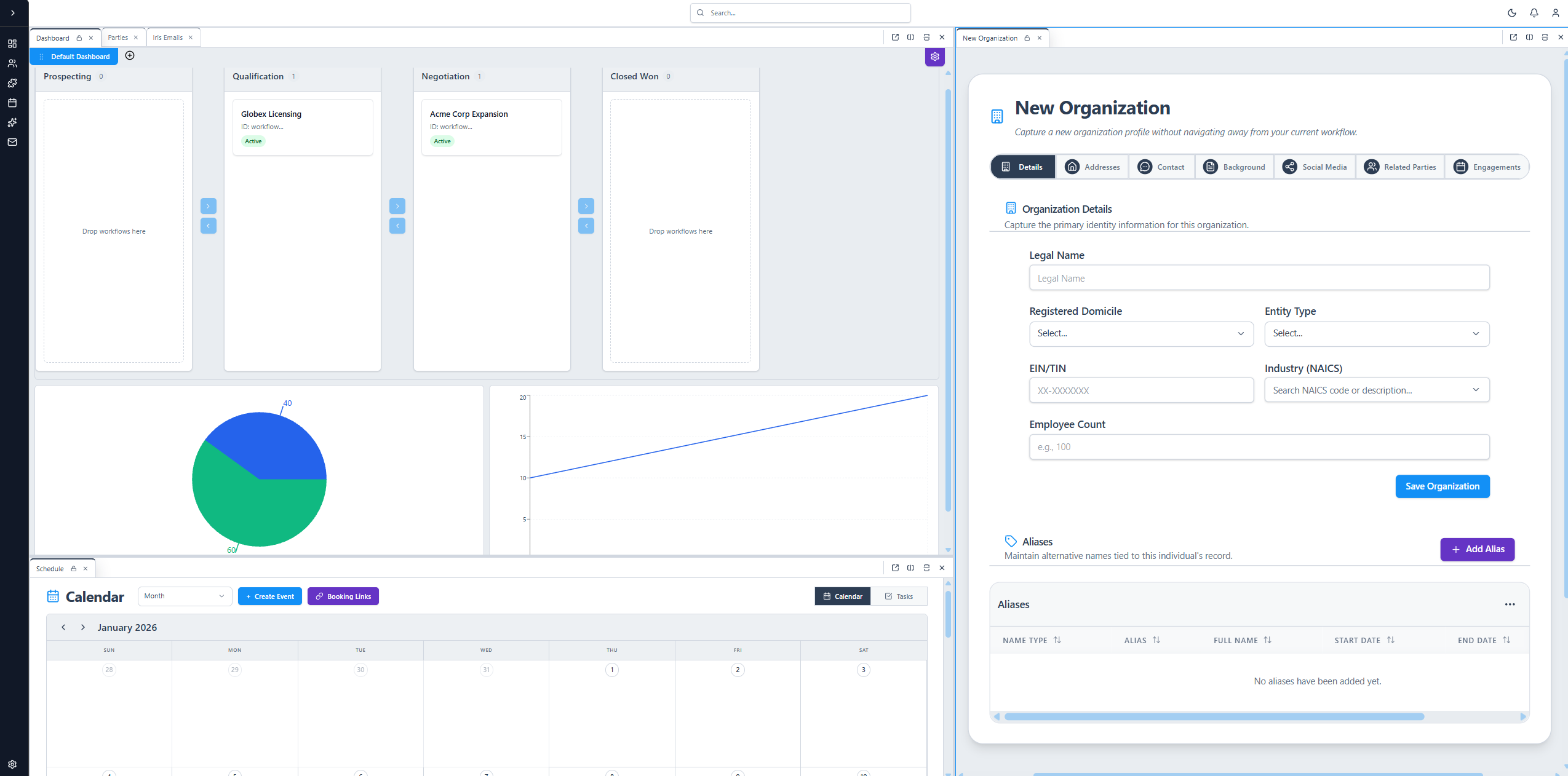Open the Mail envelope icon in sidebar
Viewport: 1568px width, 776px height.
(12, 142)
